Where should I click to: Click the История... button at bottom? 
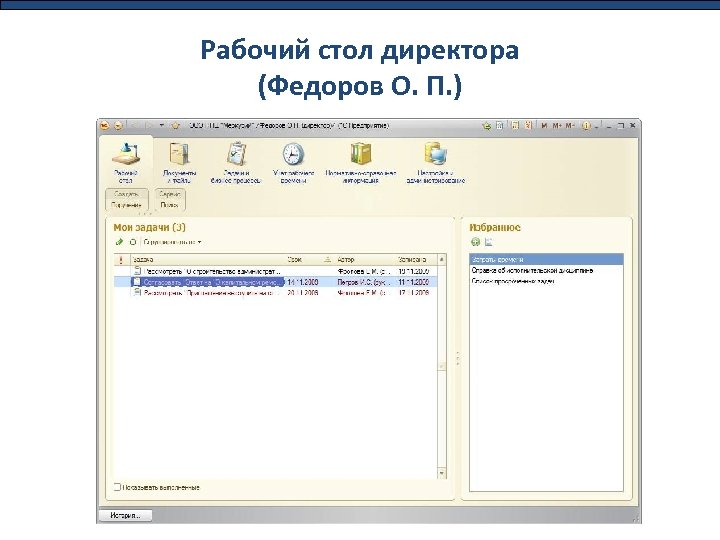(x=125, y=516)
